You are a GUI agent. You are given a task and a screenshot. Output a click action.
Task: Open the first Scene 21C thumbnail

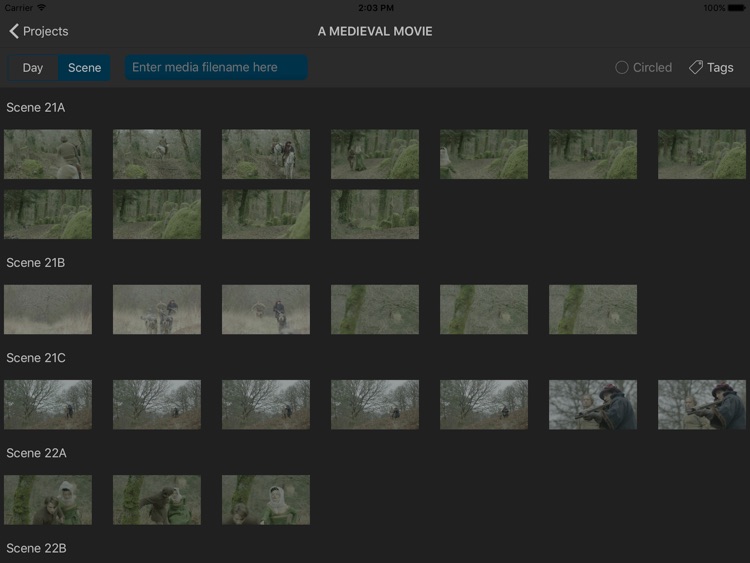[48, 404]
